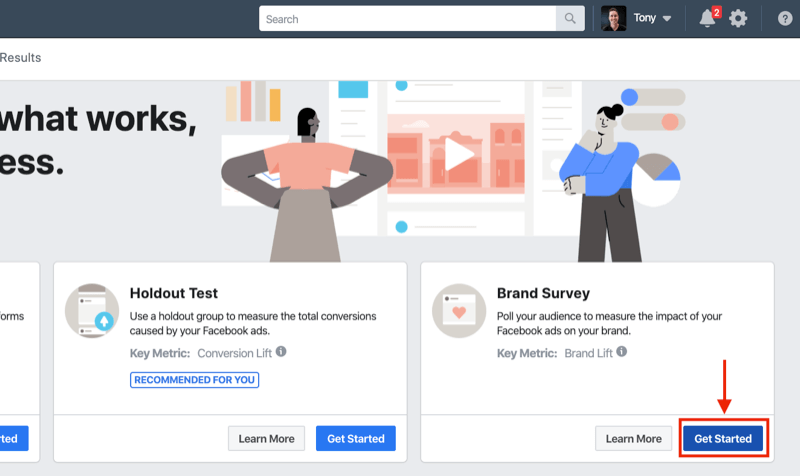
Task: Click the info icon beside Conversion Lift
Action: point(281,352)
